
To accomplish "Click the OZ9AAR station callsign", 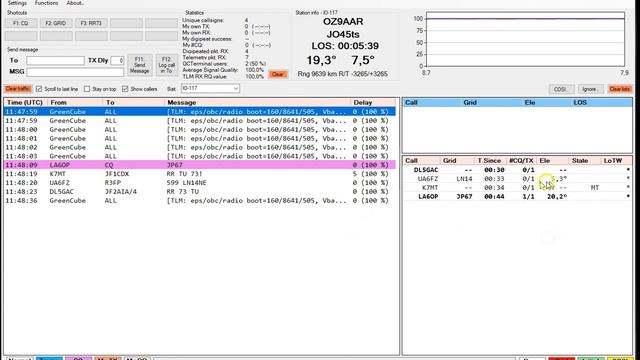I will pos(343,22).
